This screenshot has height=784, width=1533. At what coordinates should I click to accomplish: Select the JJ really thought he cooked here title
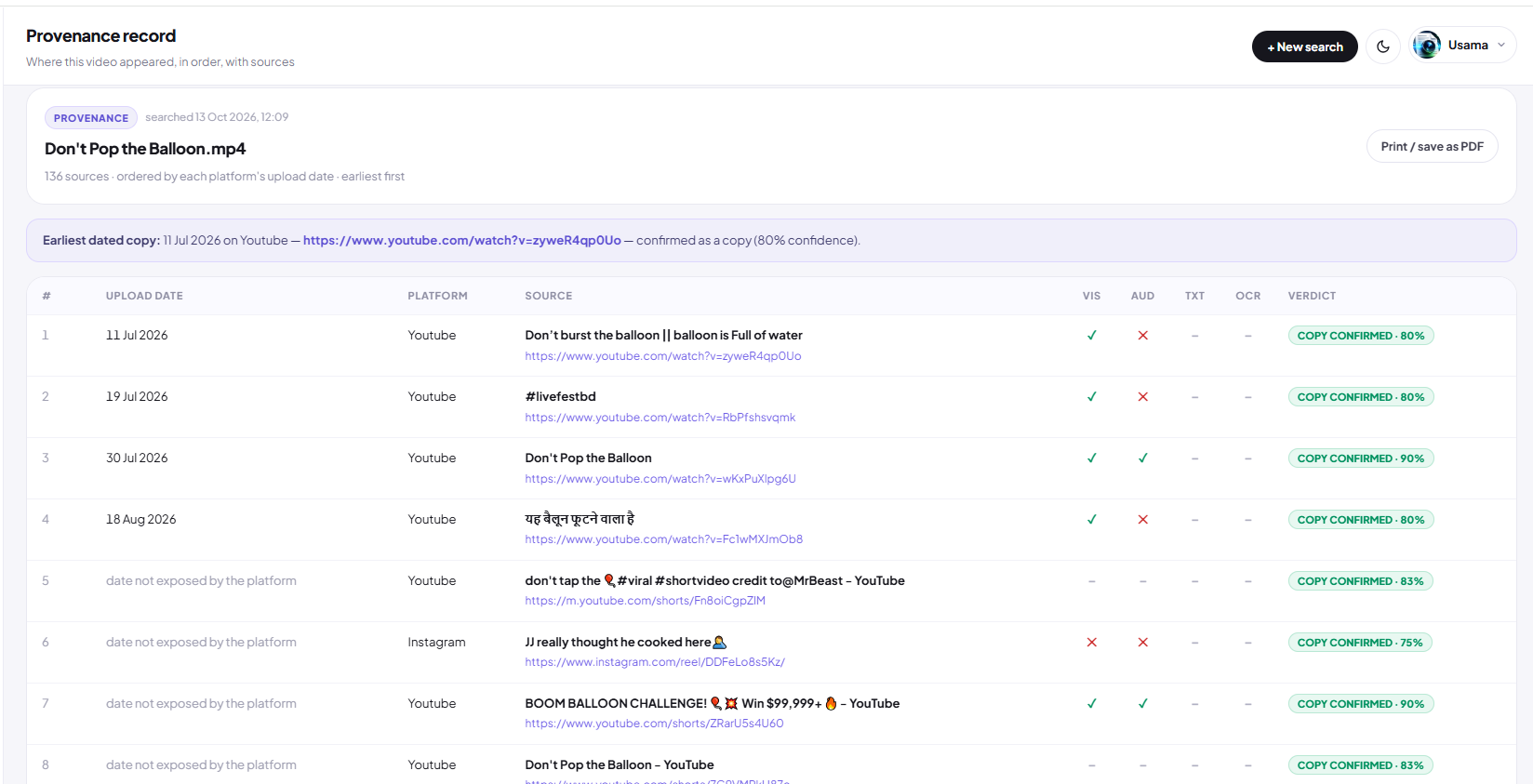[625, 643]
